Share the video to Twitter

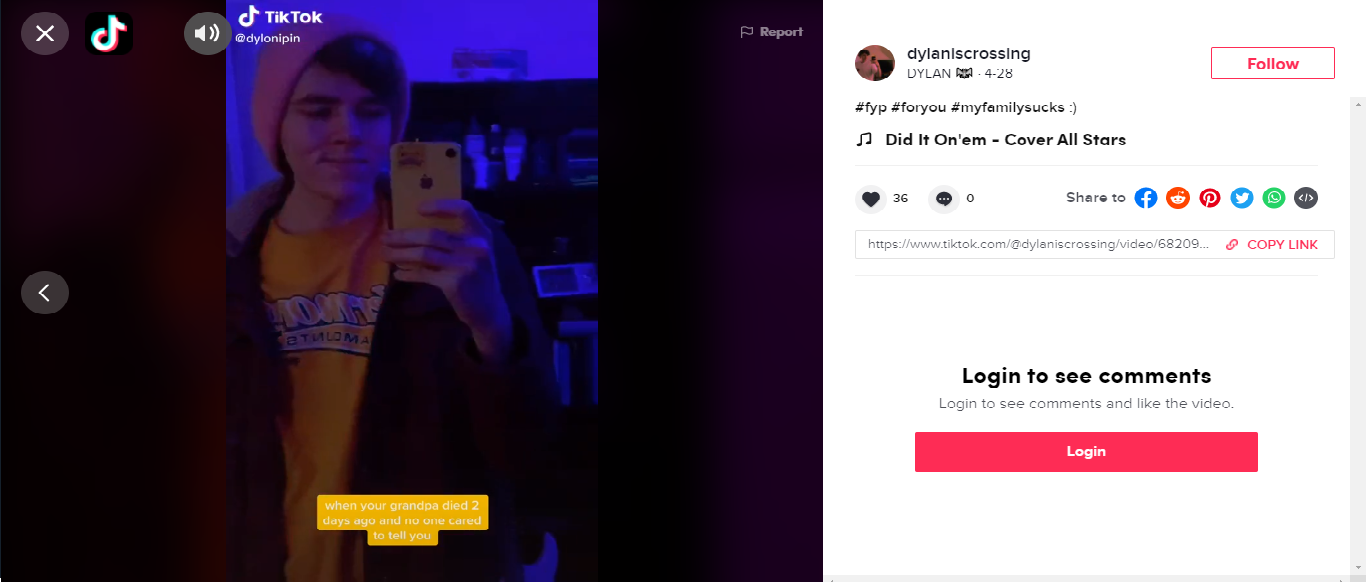pos(1242,198)
